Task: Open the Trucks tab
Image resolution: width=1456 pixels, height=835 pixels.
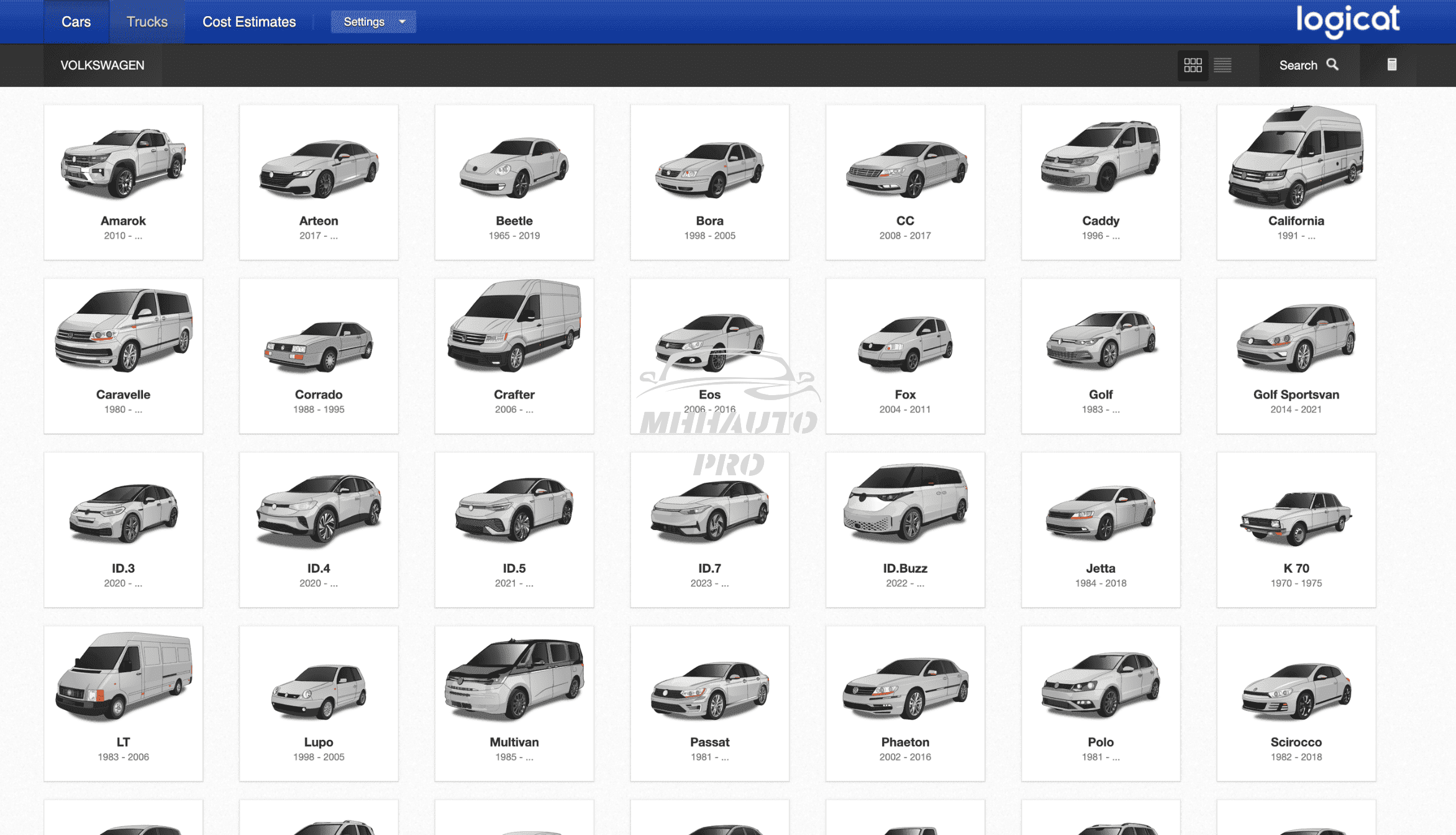Action: coord(147,22)
